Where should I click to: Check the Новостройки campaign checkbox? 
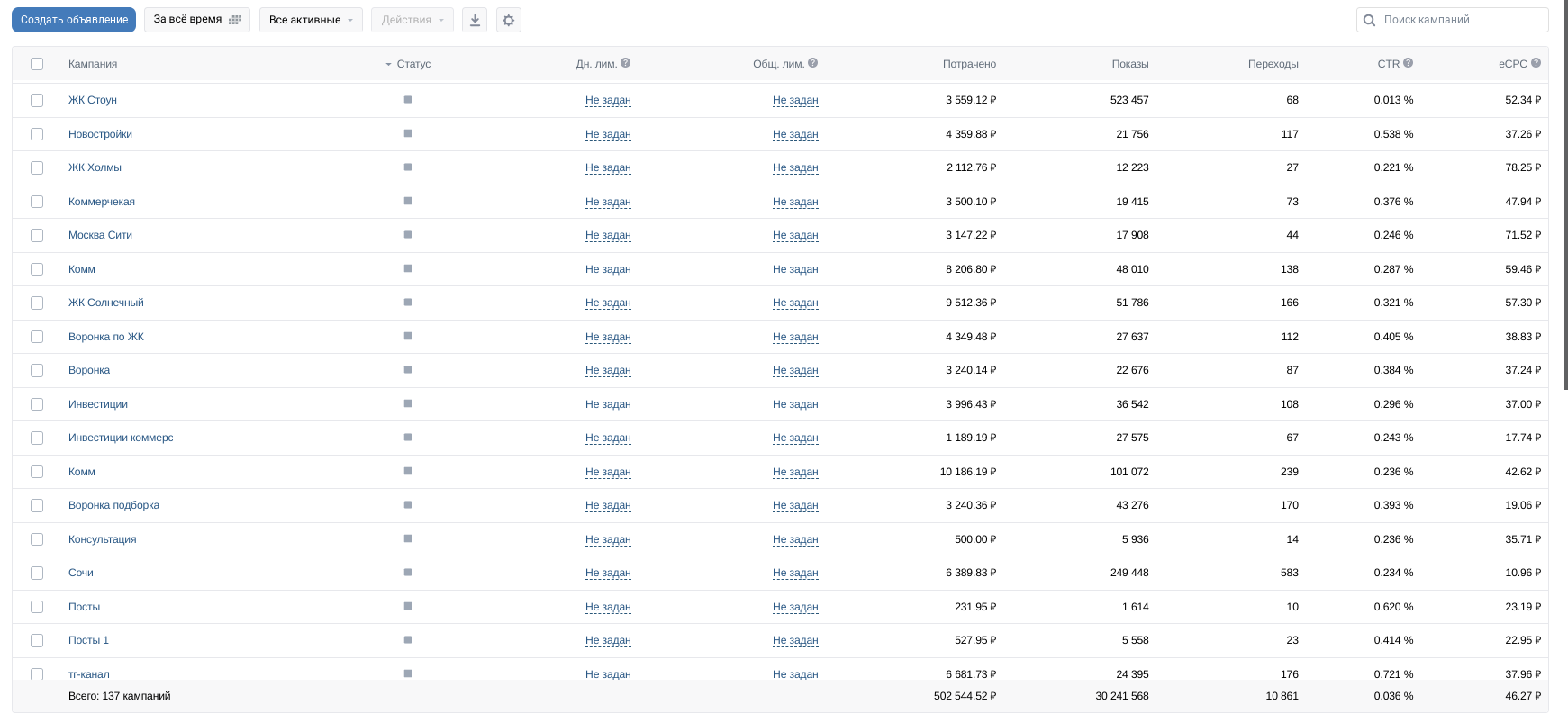click(x=37, y=134)
